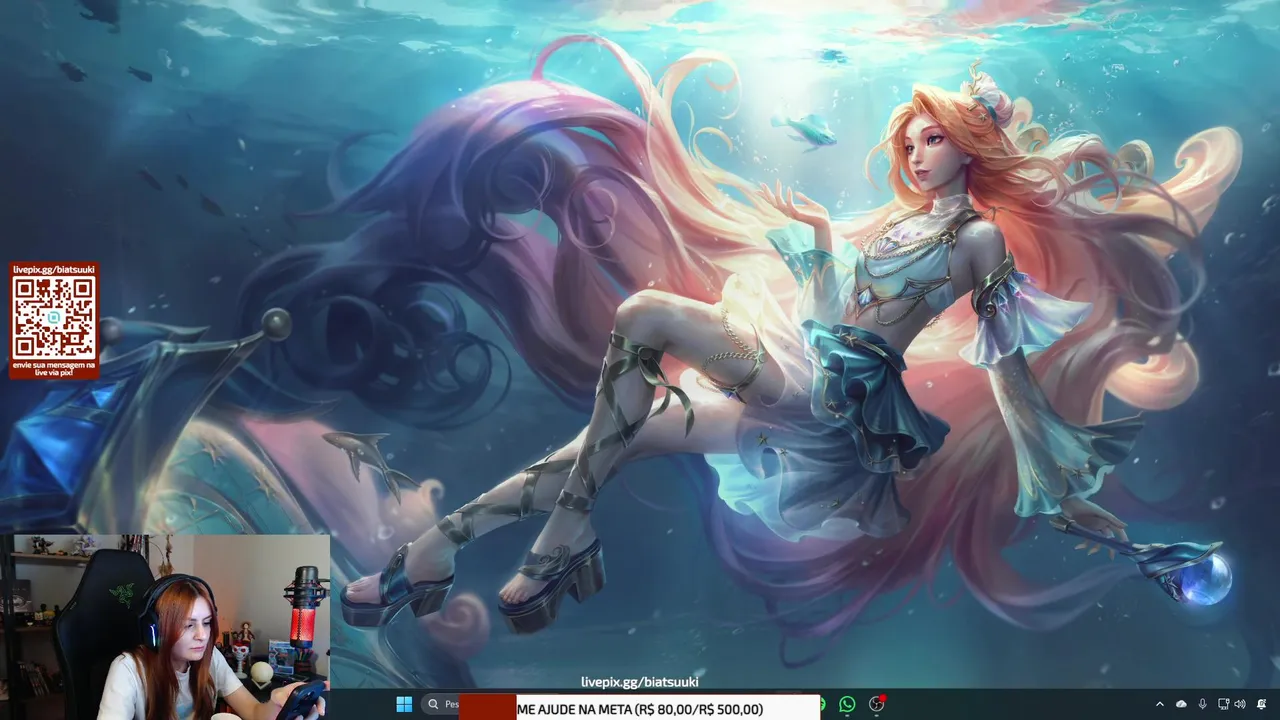
Task: Click the livepix QR code overlay
Action: tap(54, 318)
